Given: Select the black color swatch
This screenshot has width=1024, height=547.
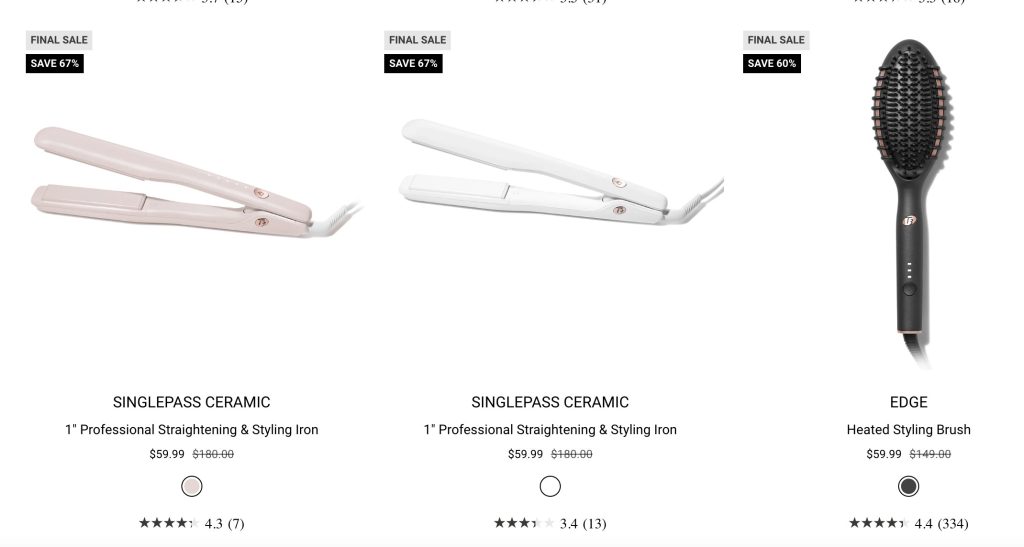Looking at the screenshot, I should 908,486.
